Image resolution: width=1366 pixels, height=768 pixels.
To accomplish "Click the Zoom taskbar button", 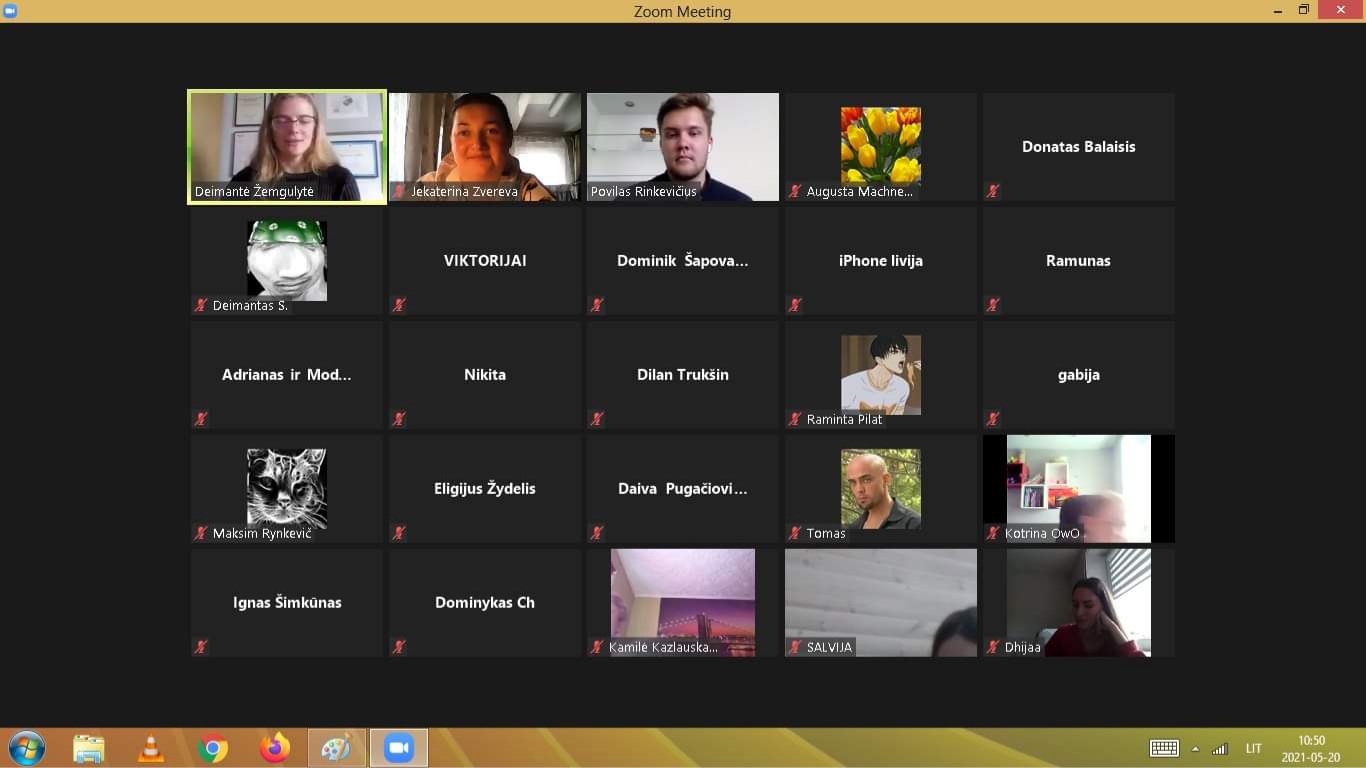I will tap(399, 748).
